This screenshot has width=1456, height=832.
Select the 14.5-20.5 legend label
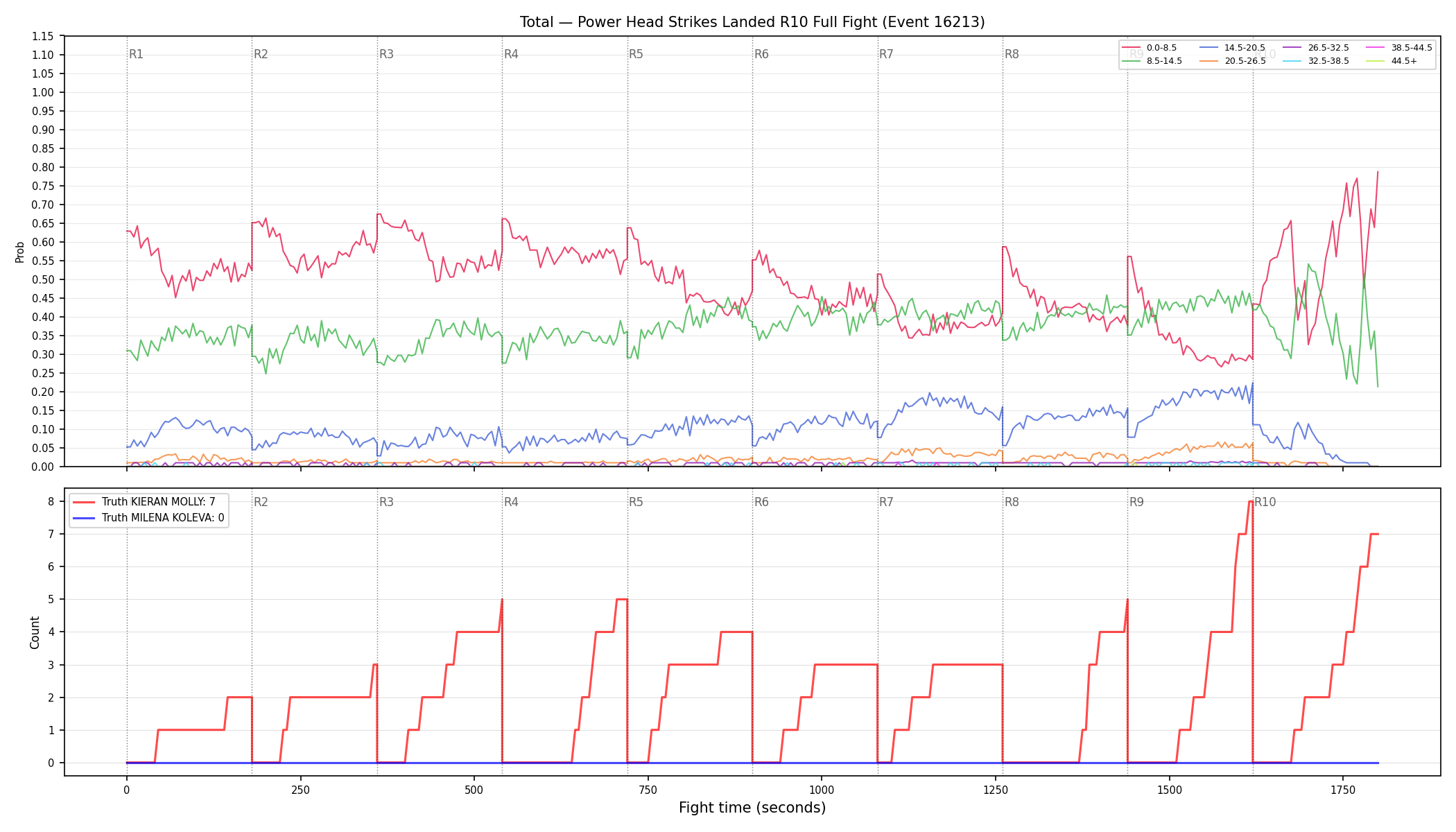pos(1245,48)
